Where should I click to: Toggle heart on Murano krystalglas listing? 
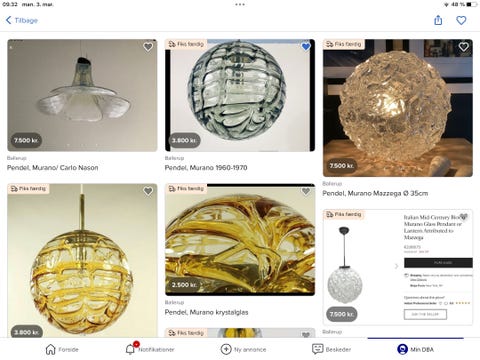point(306,191)
